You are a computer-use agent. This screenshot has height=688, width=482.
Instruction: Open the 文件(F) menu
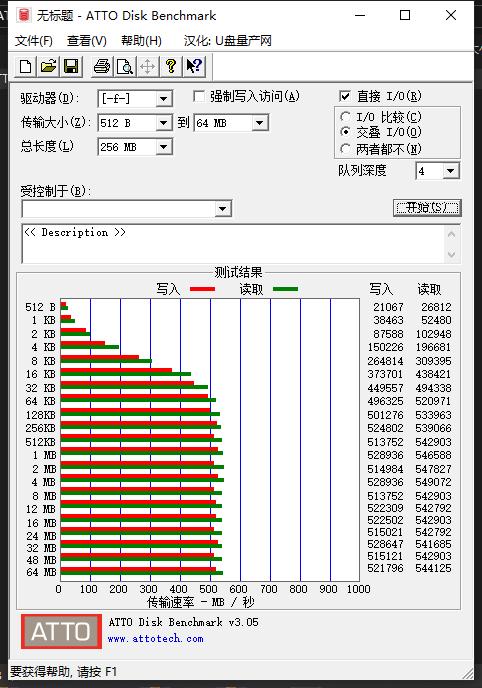point(34,41)
